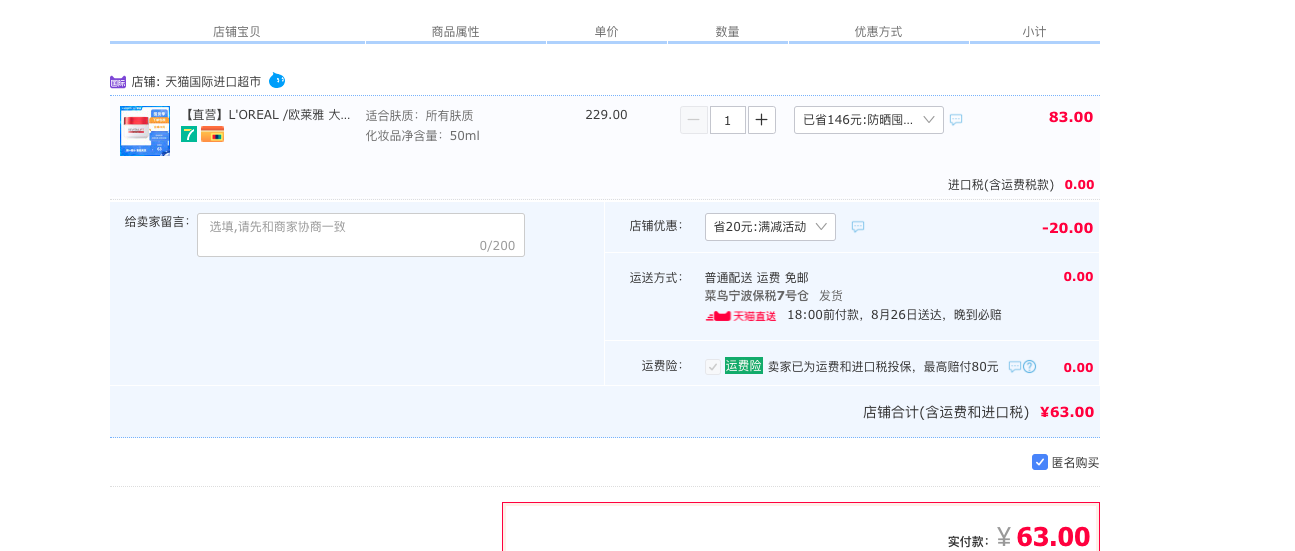
Task: Click the 进口税(含运费税款) label
Action: [x=1001, y=185]
